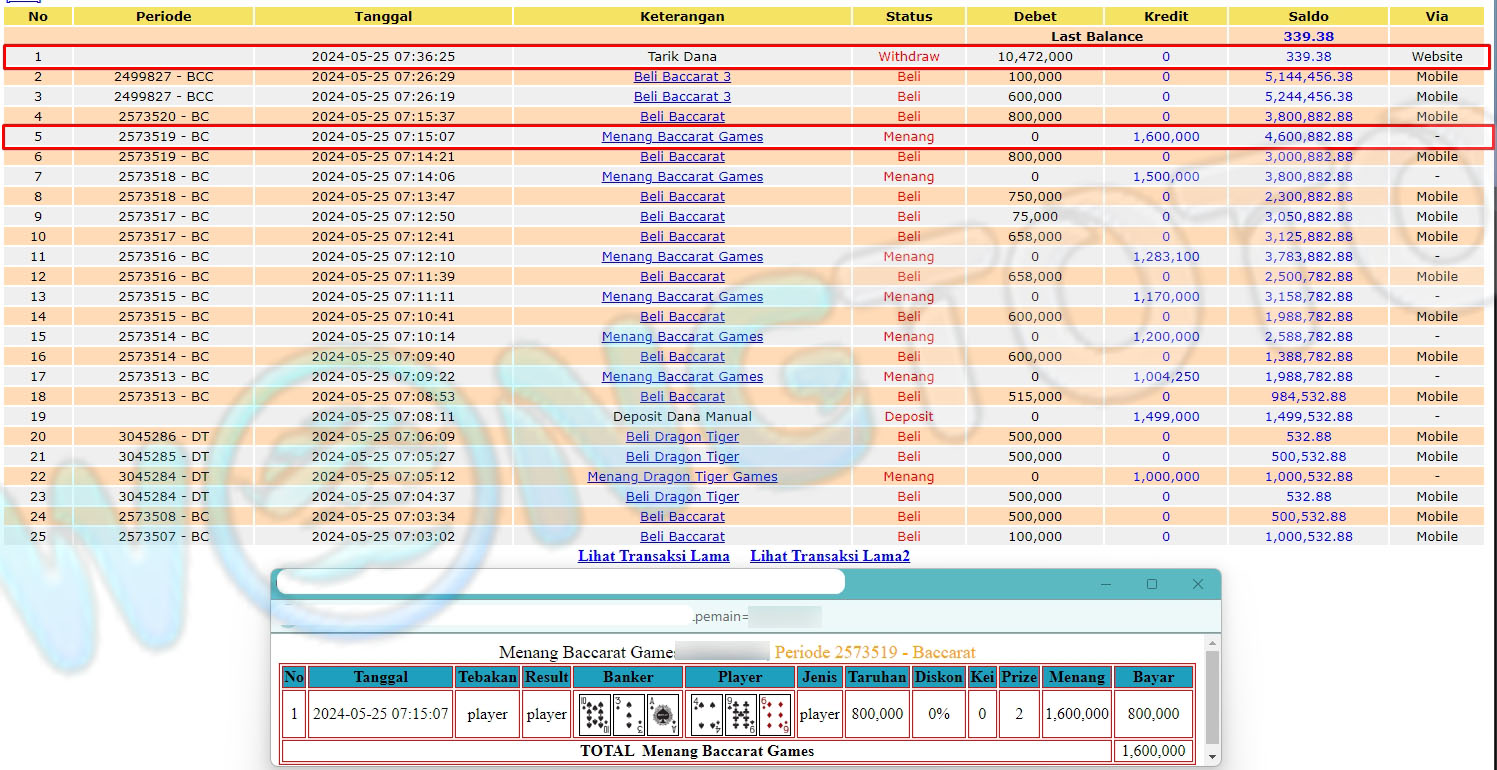Close the baccarat result popup window
The width and height of the screenshot is (1497, 770).
click(x=1198, y=584)
